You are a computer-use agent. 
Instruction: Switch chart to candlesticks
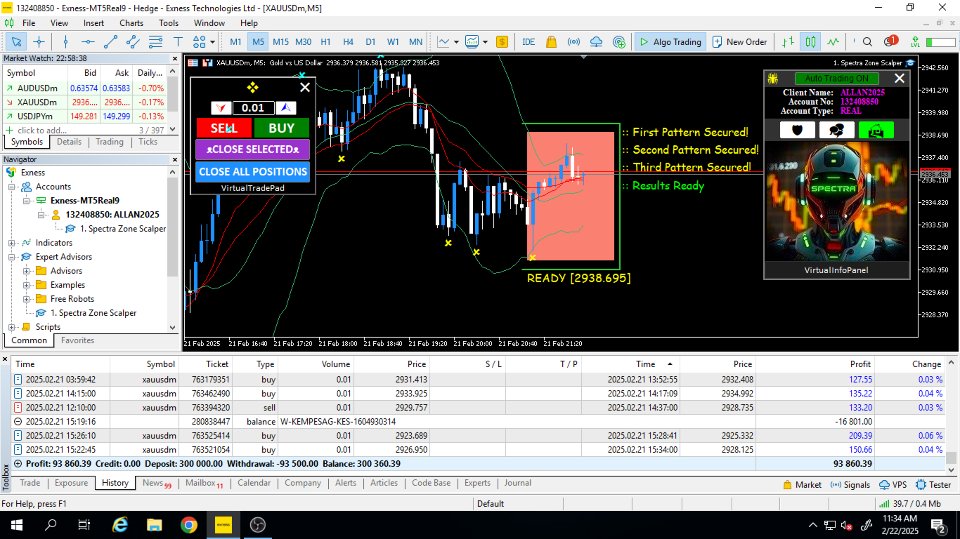pos(811,42)
